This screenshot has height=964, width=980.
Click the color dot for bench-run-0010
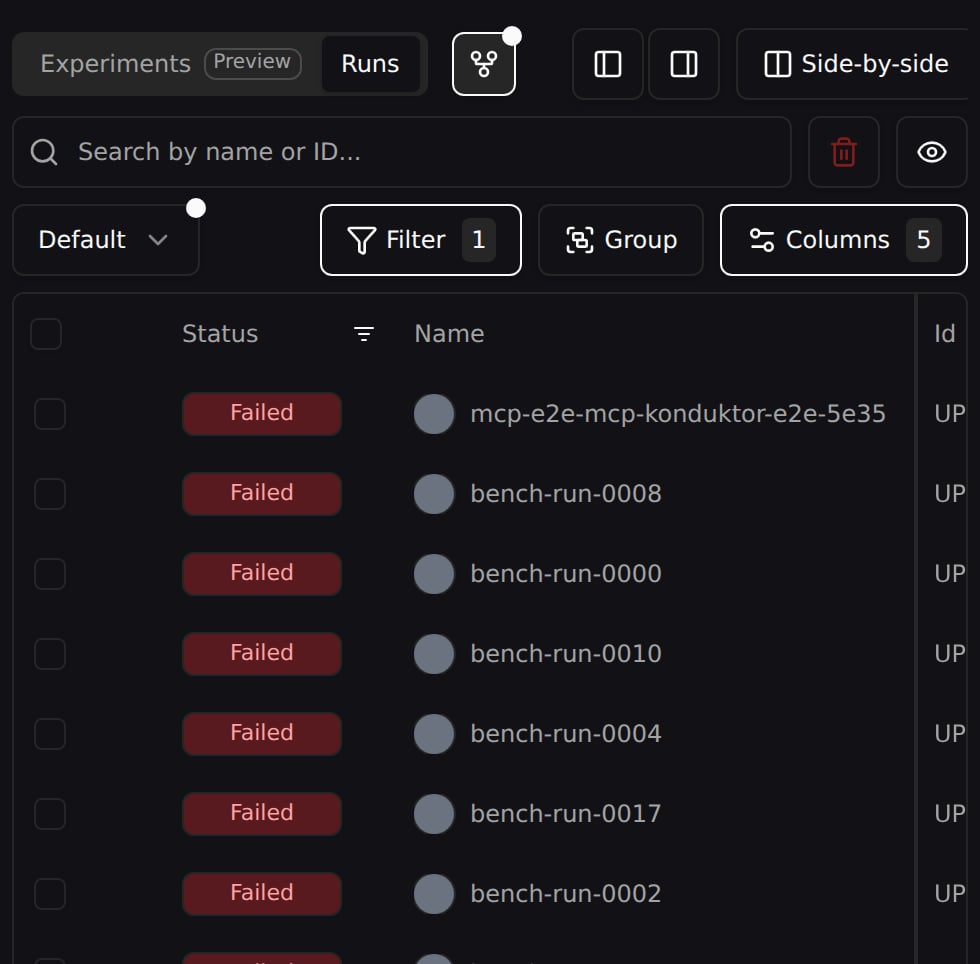pyautogui.click(x=434, y=654)
